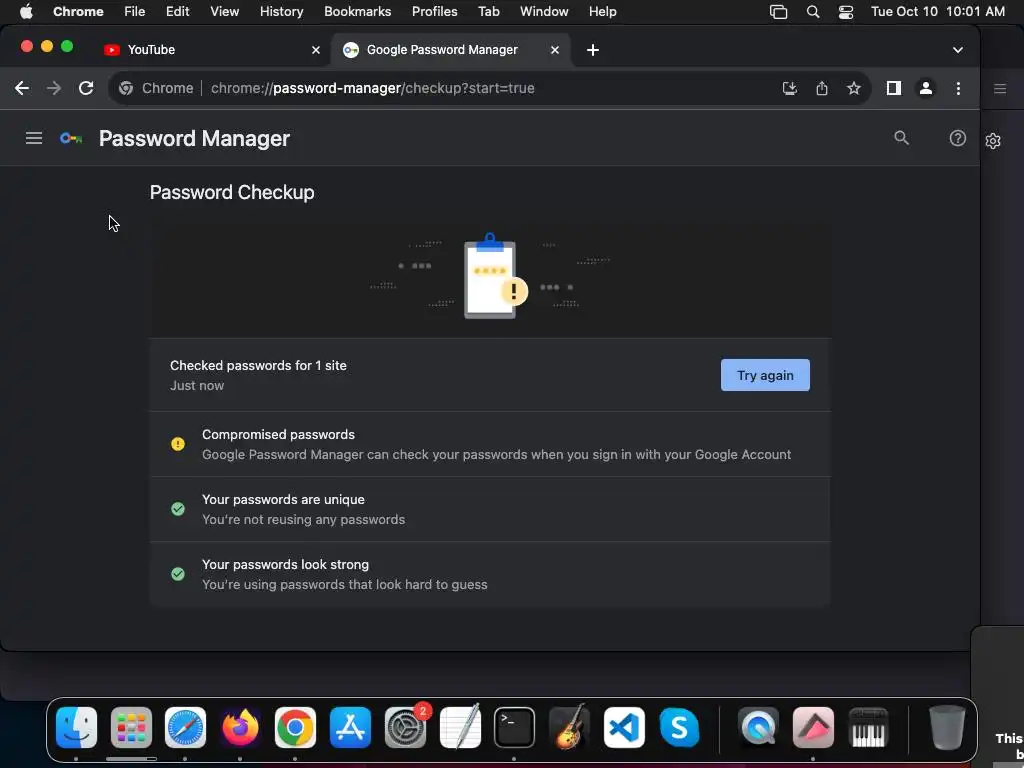Image resolution: width=1024 pixels, height=768 pixels.
Task: Click the Password Checkup heading
Action: (232, 192)
